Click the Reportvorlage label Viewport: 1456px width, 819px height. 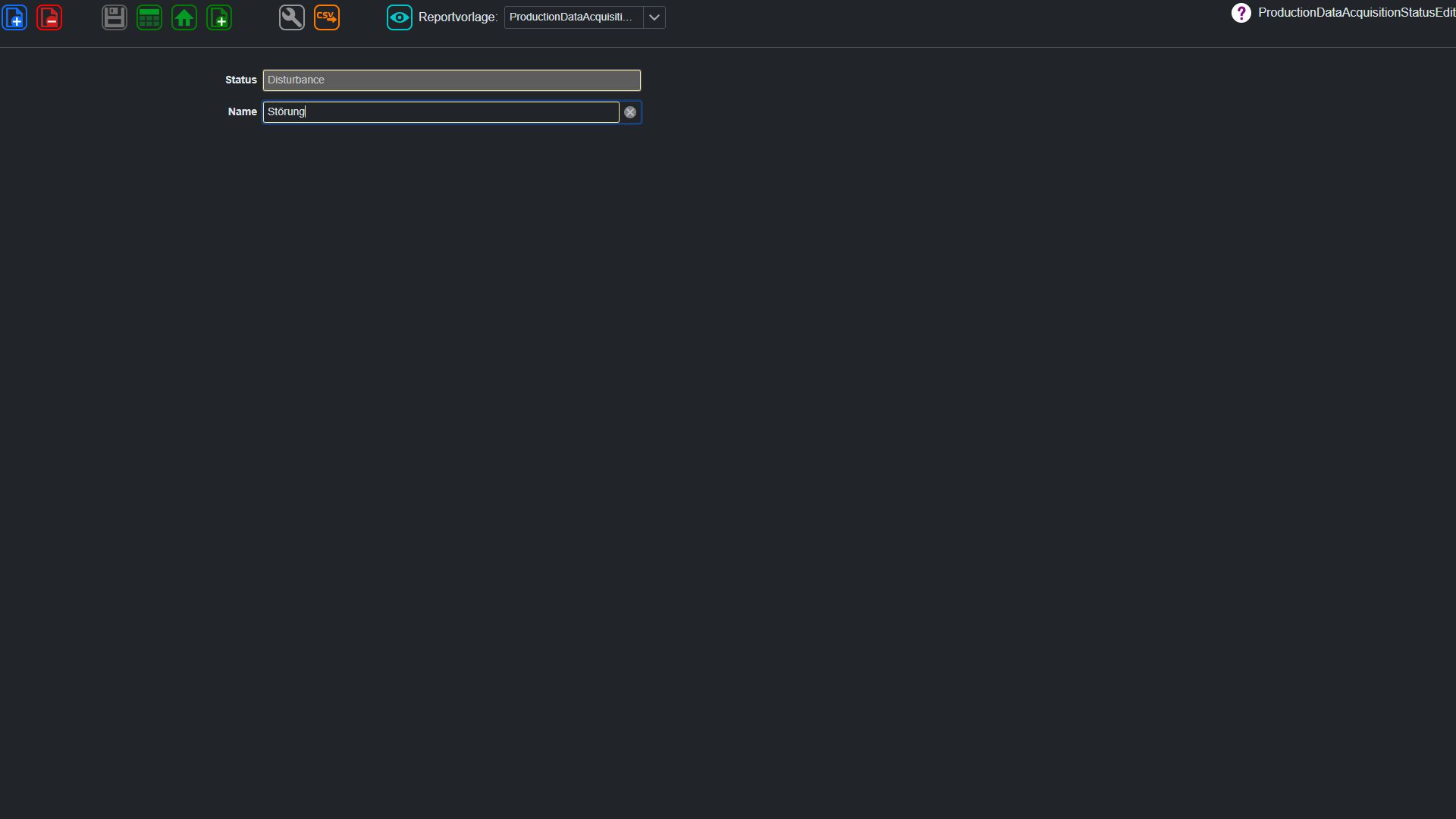click(x=458, y=17)
